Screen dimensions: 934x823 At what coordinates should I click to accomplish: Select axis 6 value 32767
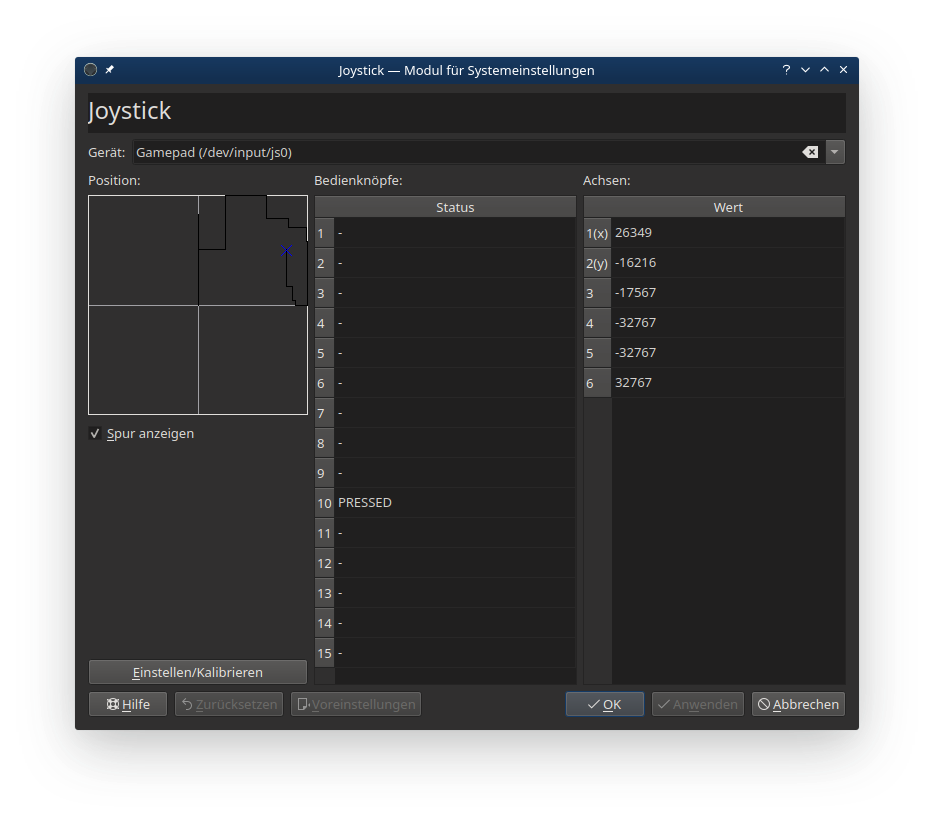point(728,383)
